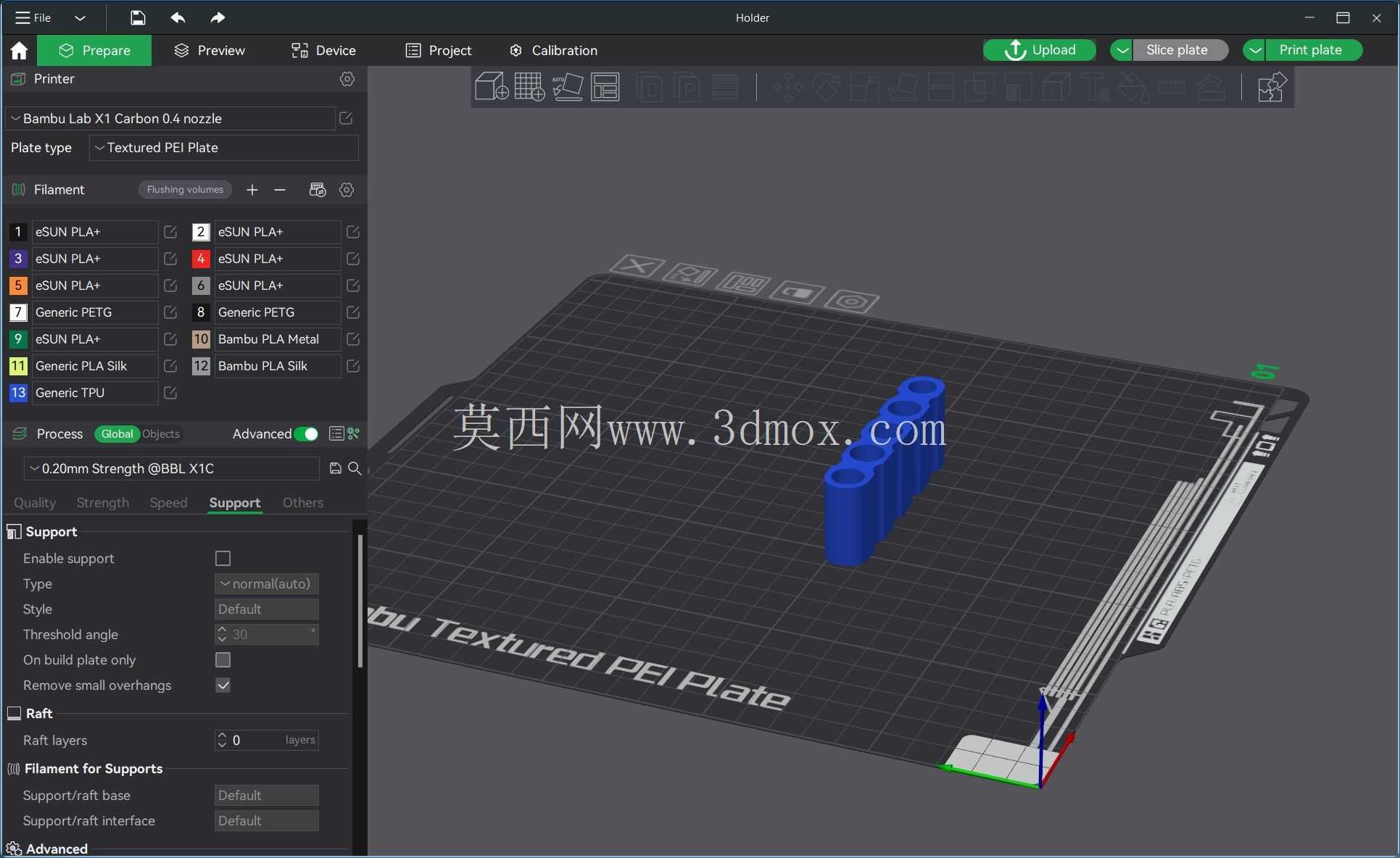Uncheck Remove small overhangs
Viewport: 1400px width, 858px height.
[x=223, y=686]
